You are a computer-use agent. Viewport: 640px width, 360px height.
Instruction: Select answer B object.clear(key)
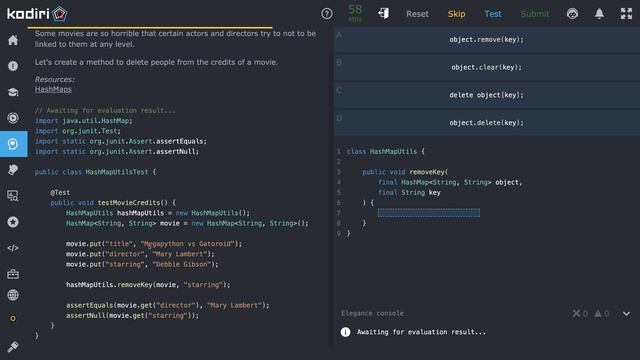[487, 67]
